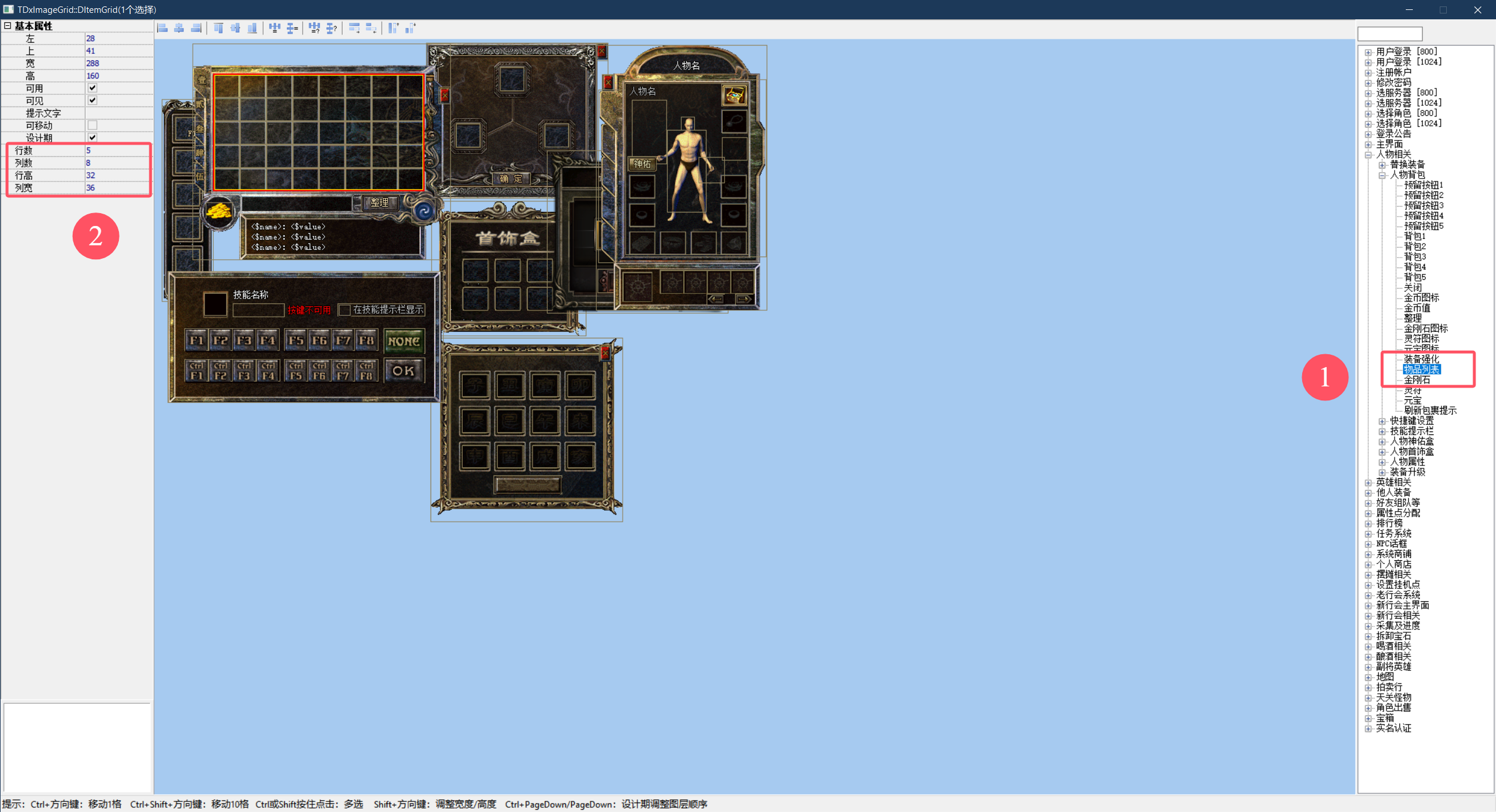The image size is (1496, 812).
Task: Click the equal vertical spacing toolbar icon
Action: [x=292, y=28]
